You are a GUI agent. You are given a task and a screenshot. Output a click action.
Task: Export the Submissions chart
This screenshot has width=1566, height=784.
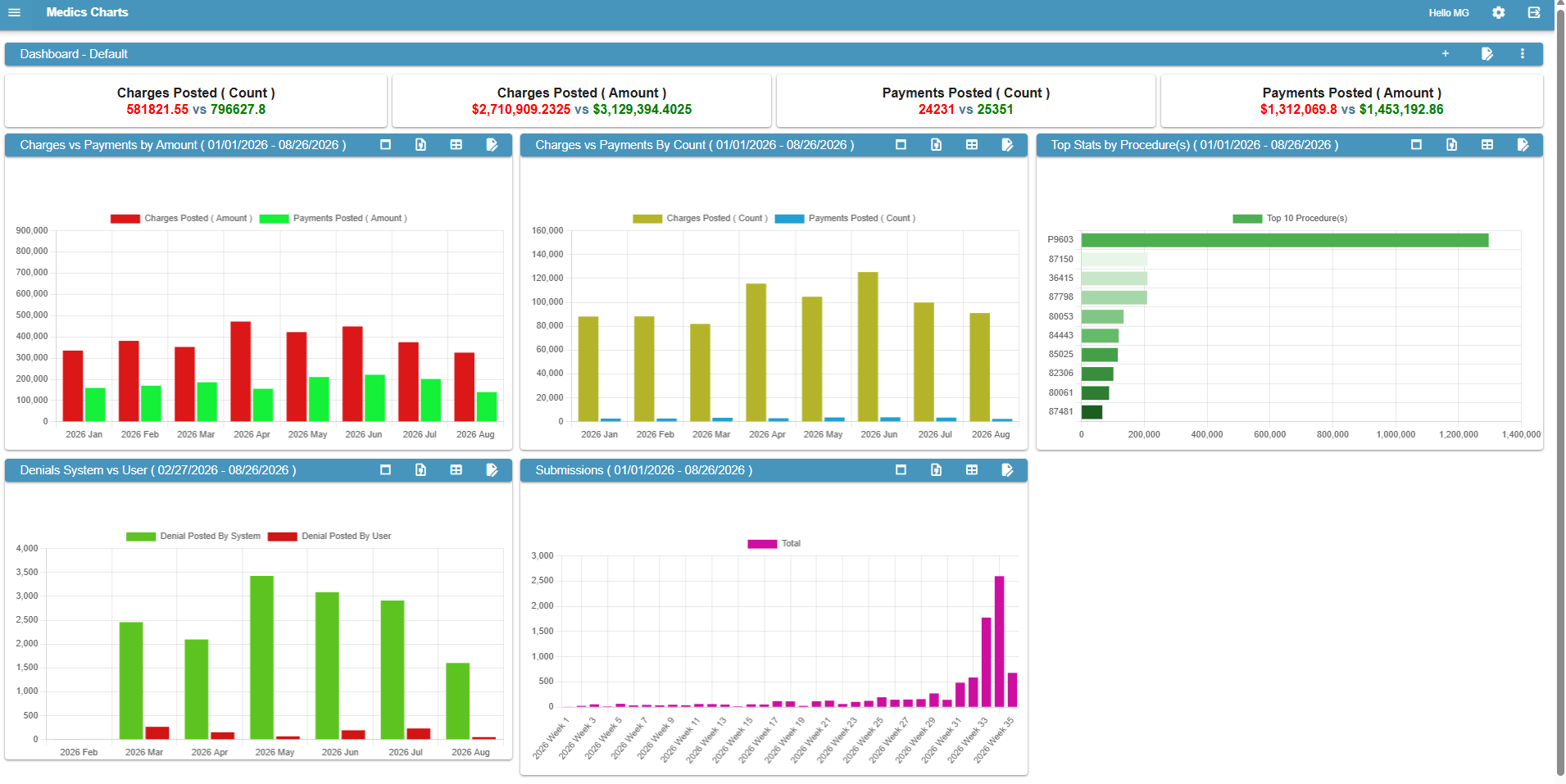coord(936,470)
